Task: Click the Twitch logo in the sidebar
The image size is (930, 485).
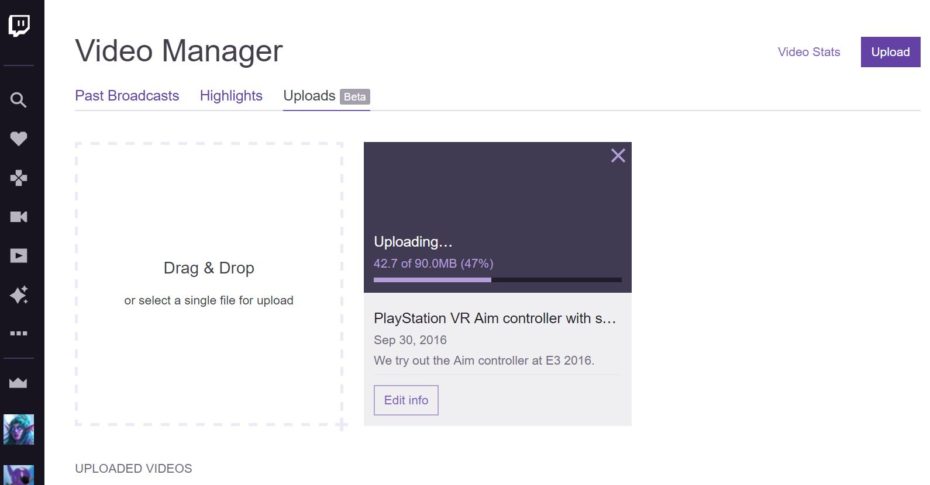Action: [x=19, y=26]
